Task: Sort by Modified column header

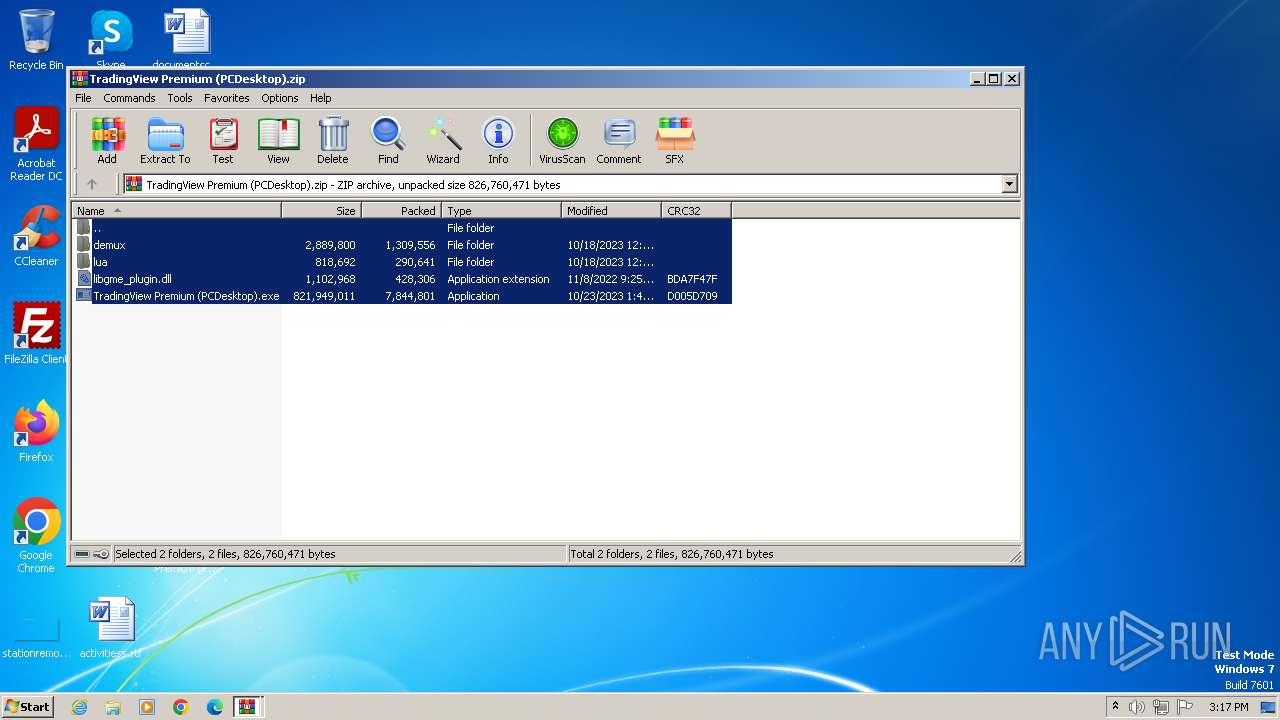Action: pos(611,210)
